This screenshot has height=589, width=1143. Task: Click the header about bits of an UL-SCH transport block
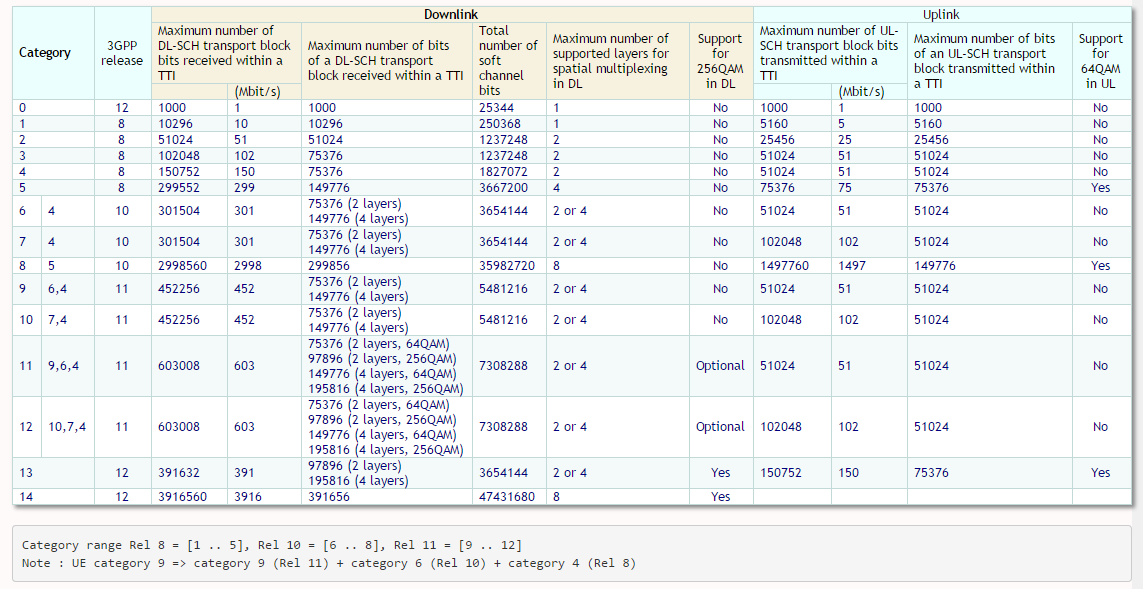tap(989, 61)
